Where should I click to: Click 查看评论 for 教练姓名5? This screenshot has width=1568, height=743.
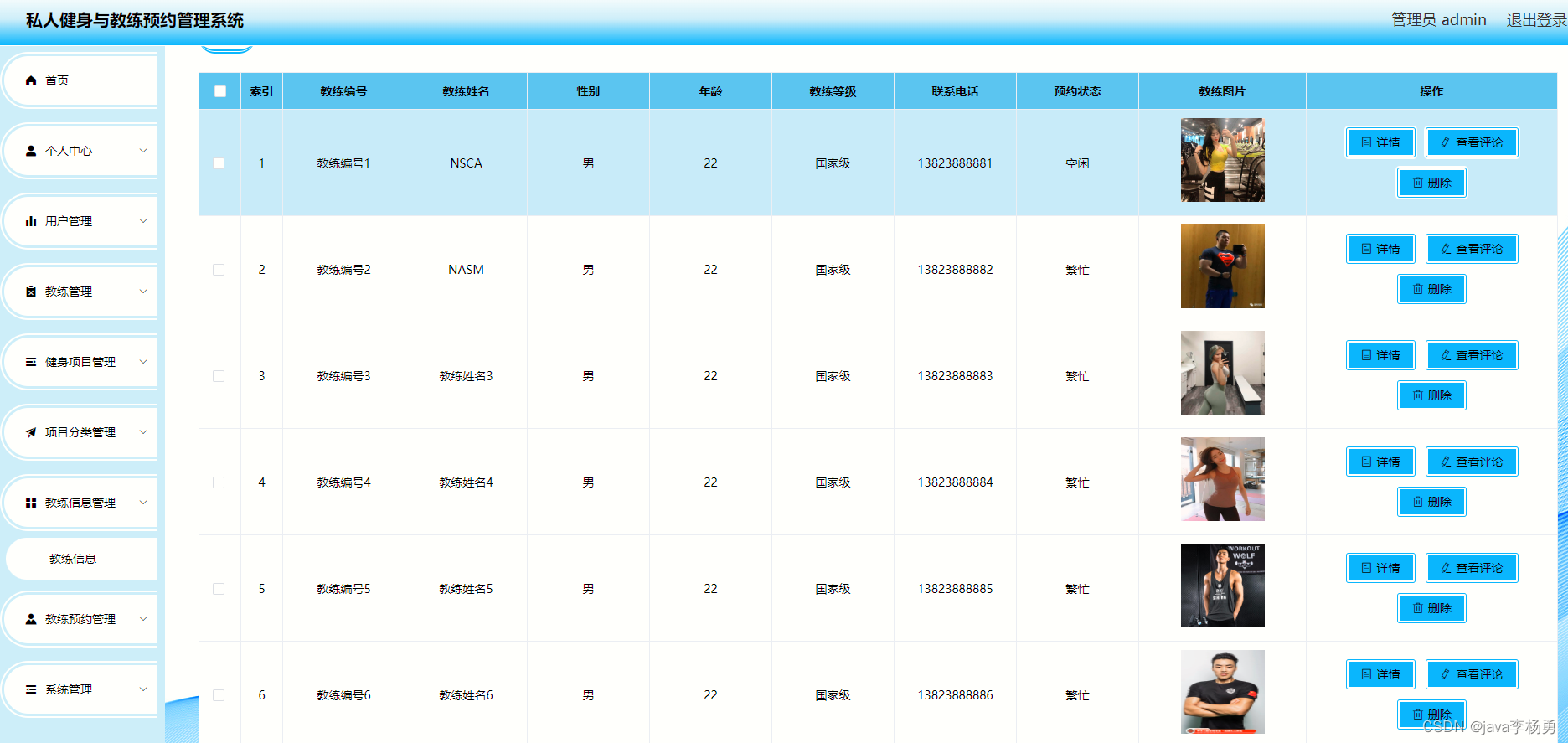click(1472, 568)
